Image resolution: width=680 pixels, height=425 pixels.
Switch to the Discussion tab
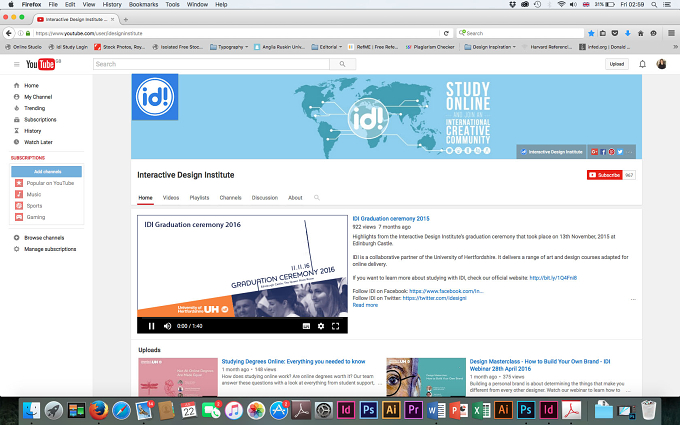(265, 198)
